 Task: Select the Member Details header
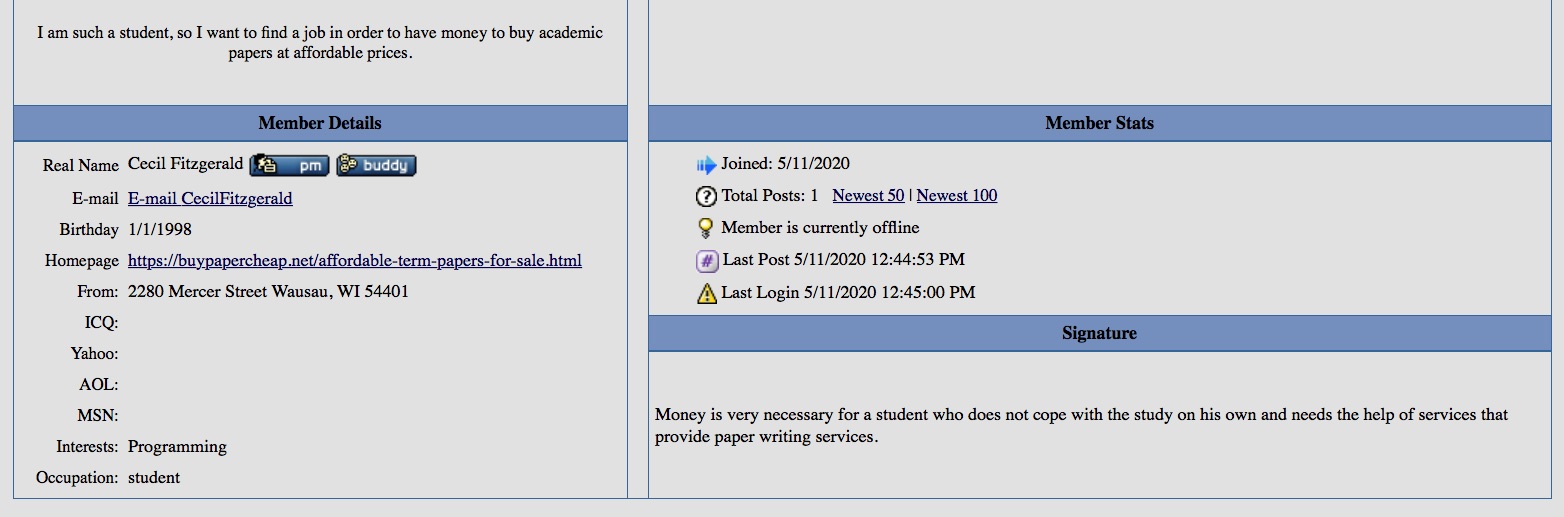[320, 124]
